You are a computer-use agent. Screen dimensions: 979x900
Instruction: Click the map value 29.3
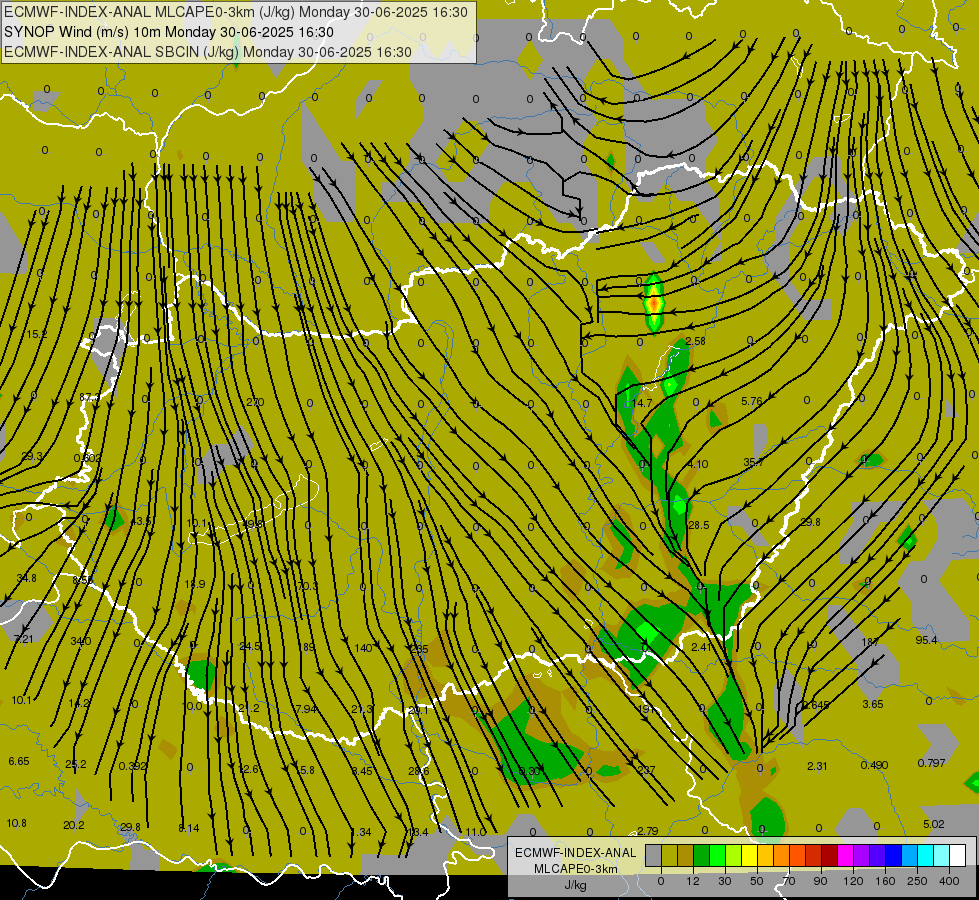point(32,457)
